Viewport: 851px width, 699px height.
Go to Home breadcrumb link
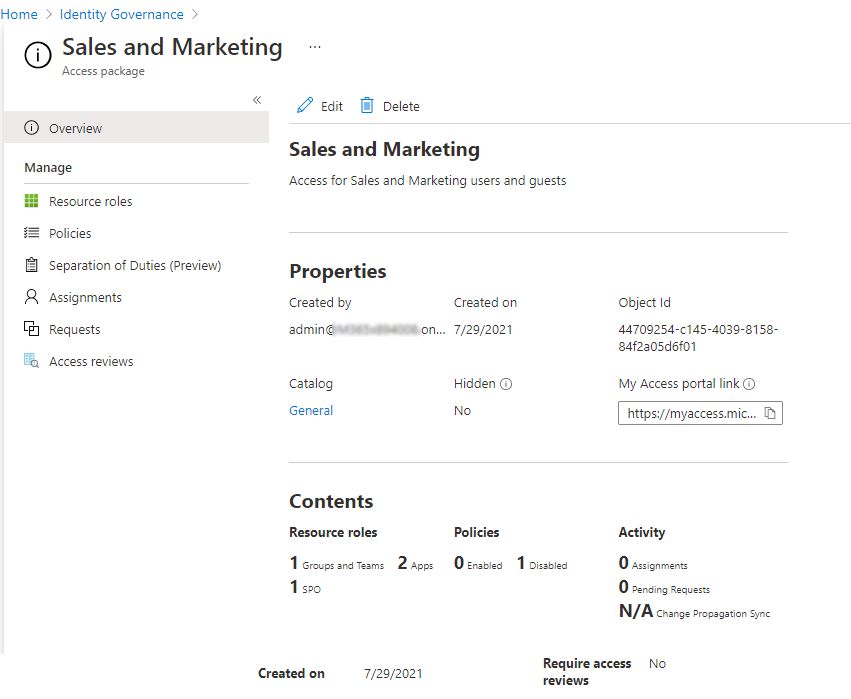[19, 14]
